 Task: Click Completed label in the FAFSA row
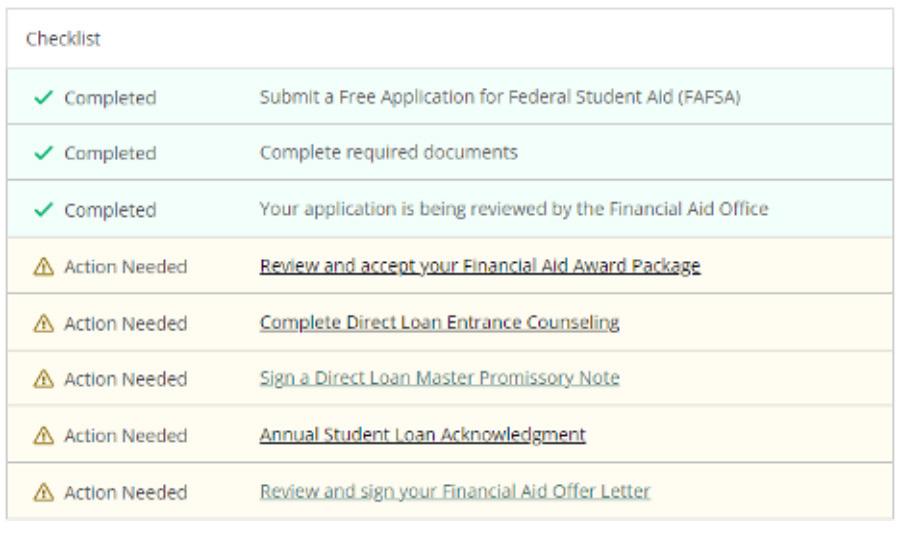pyautogui.click(x=110, y=98)
